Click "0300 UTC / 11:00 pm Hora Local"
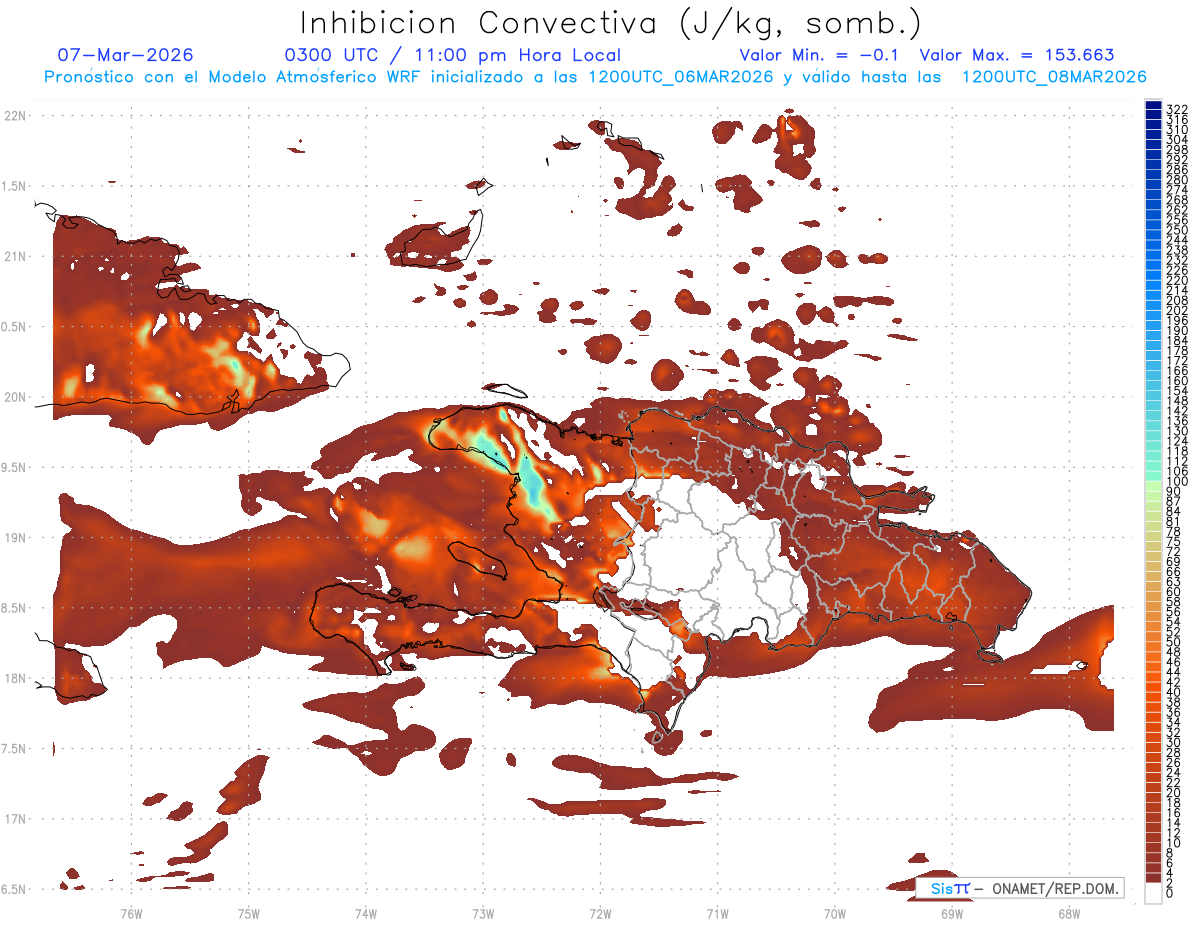This screenshot has width=1200, height=927. (x=453, y=55)
